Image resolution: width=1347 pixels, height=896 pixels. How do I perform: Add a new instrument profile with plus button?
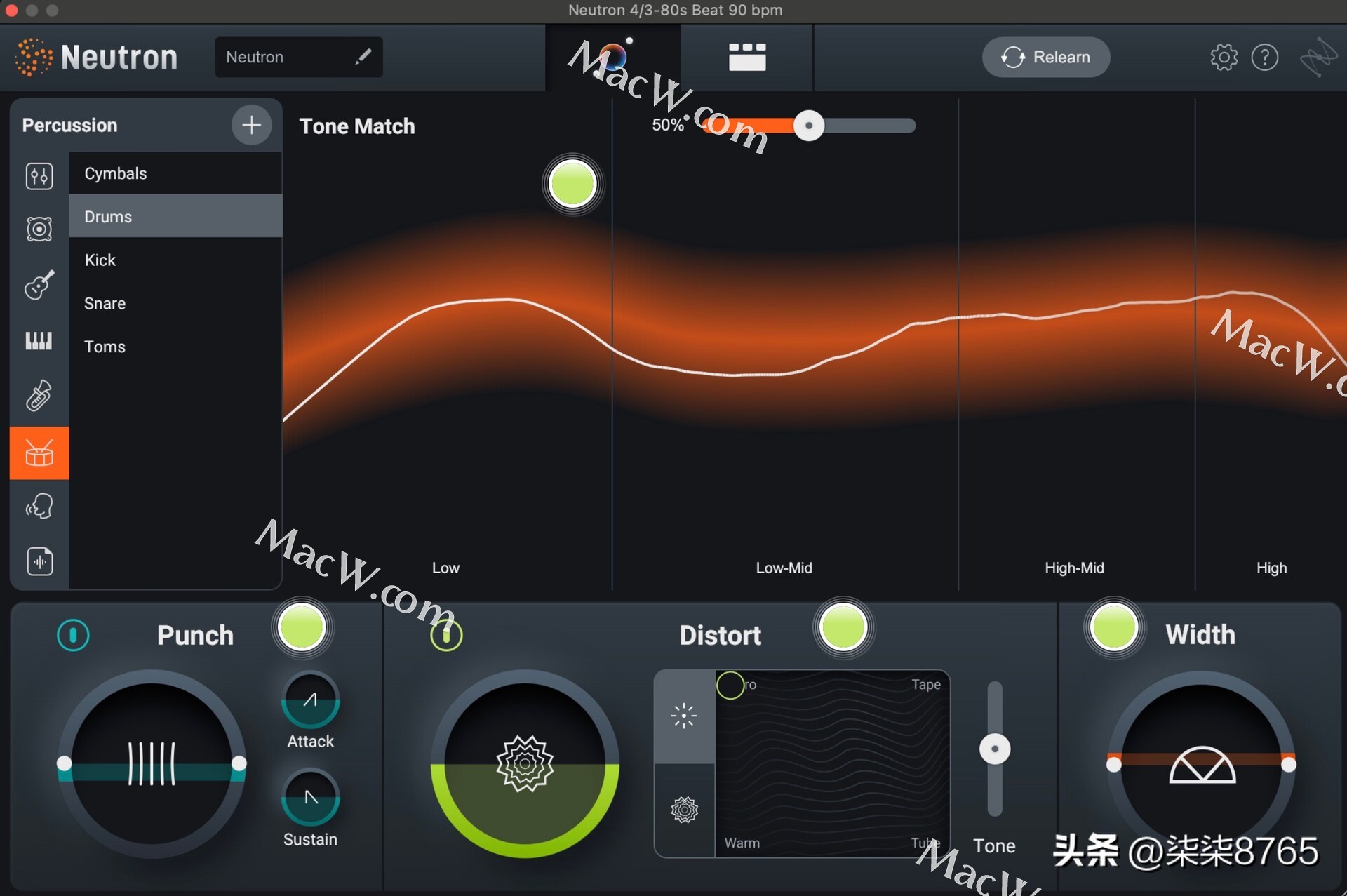point(250,125)
